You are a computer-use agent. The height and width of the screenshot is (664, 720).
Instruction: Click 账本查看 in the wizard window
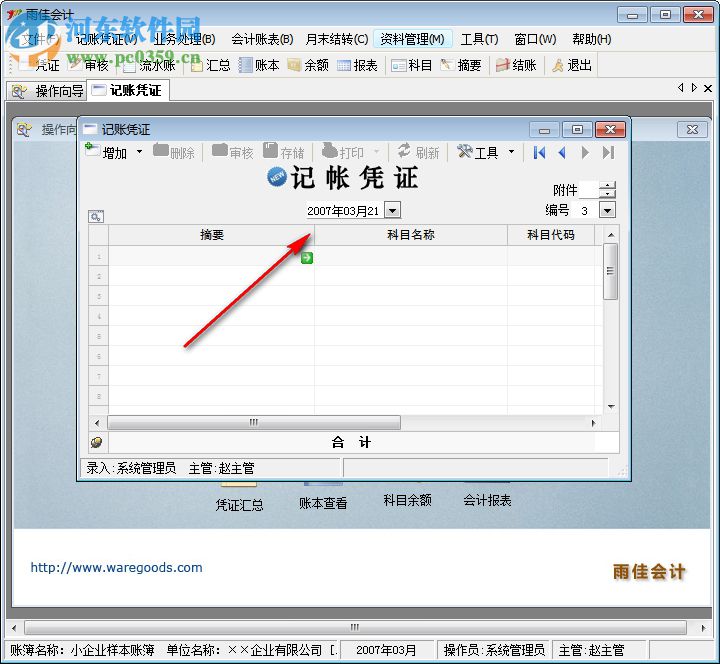pyautogui.click(x=323, y=503)
